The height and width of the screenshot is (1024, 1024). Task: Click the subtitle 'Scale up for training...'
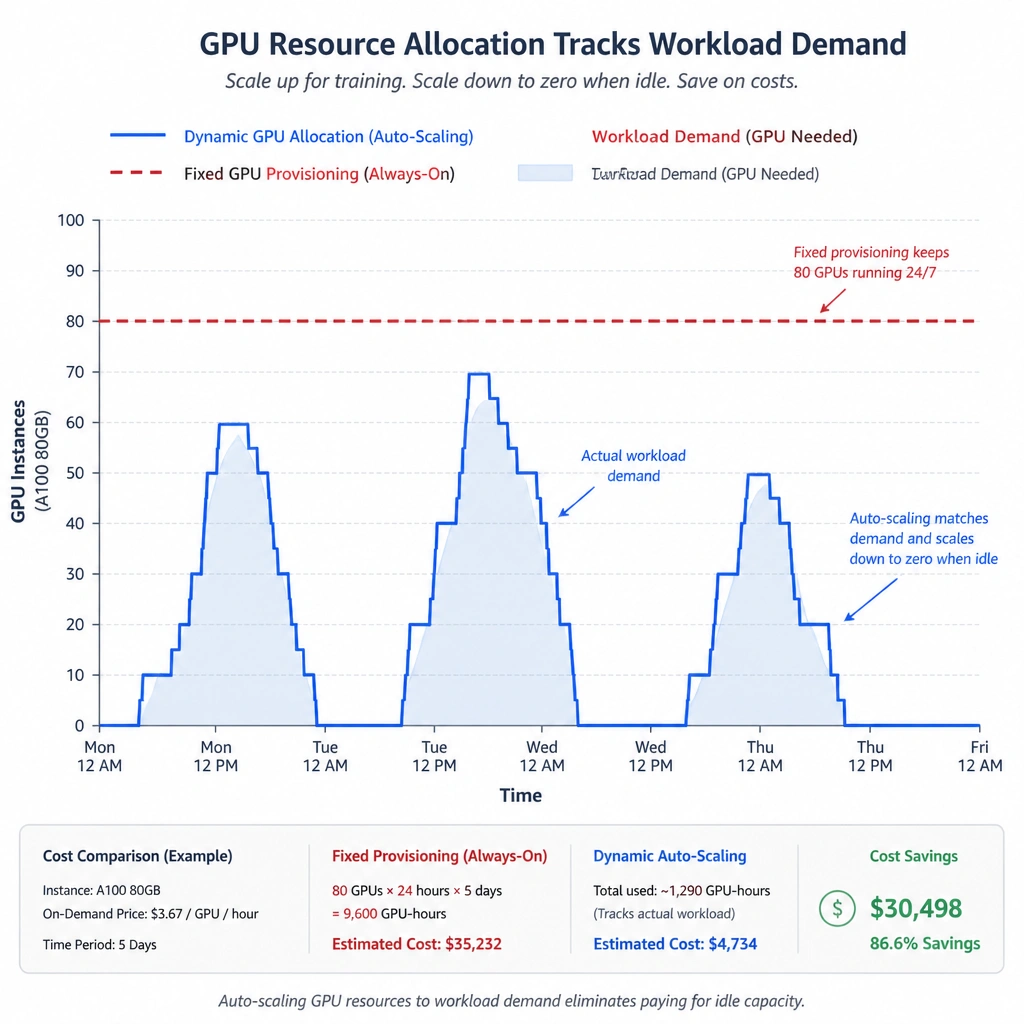pos(512,81)
